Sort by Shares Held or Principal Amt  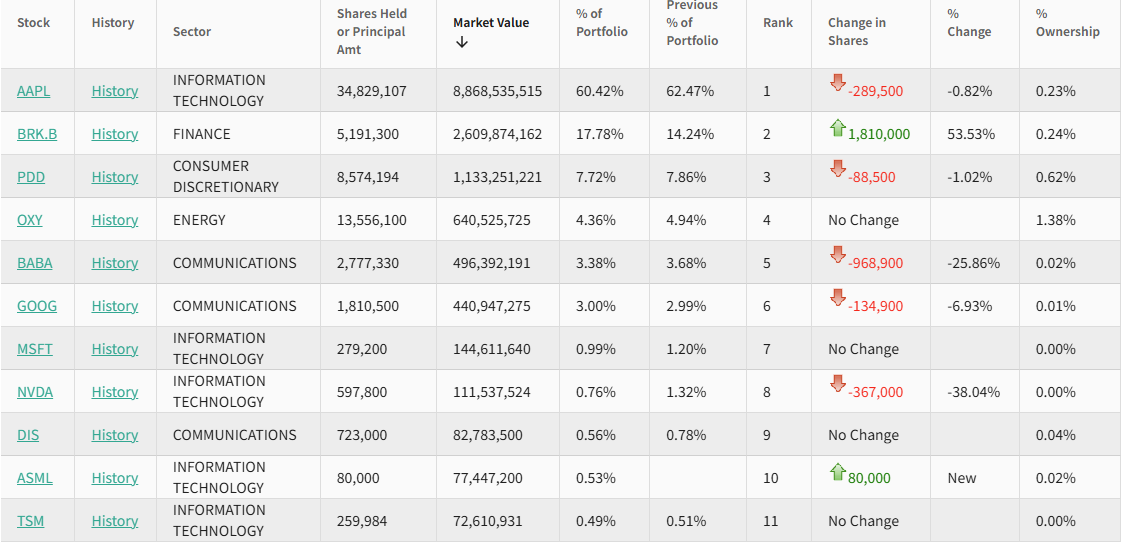pos(372,31)
